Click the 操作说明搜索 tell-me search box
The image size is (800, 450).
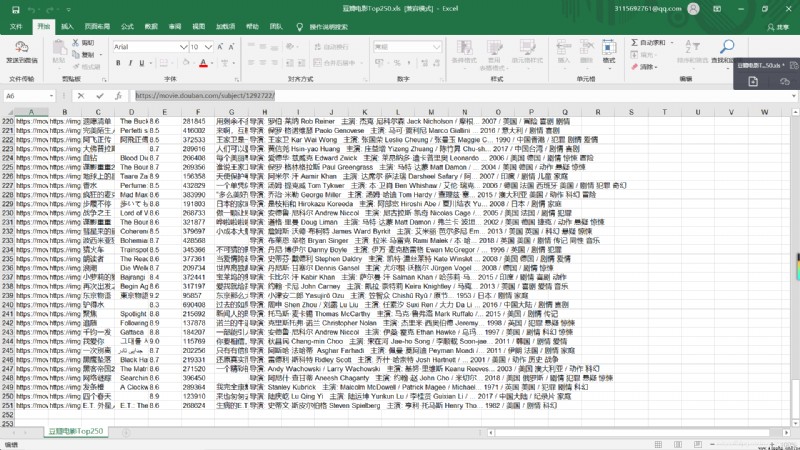(x=328, y=27)
